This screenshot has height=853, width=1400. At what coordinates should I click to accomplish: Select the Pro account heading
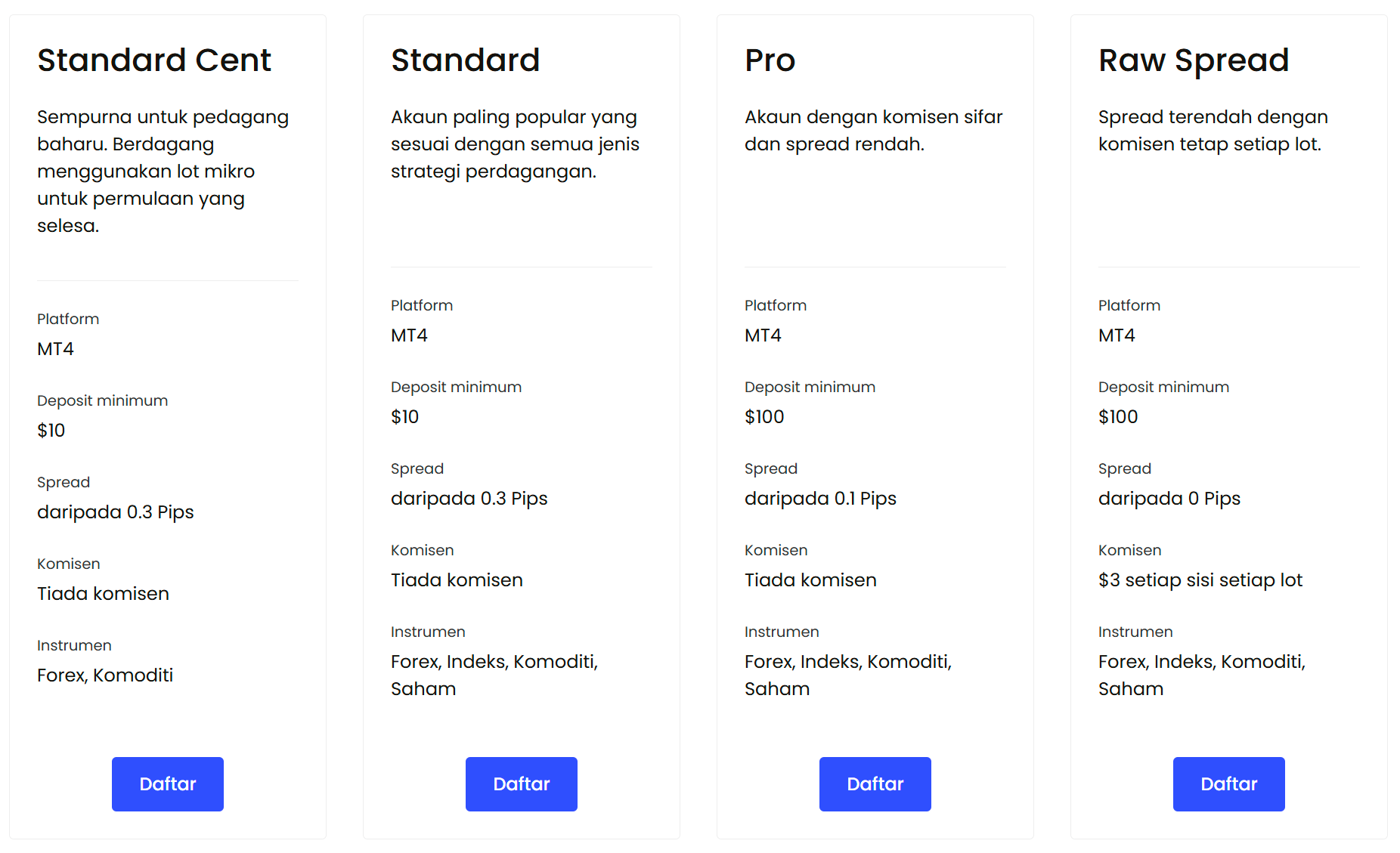[x=770, y=60]
